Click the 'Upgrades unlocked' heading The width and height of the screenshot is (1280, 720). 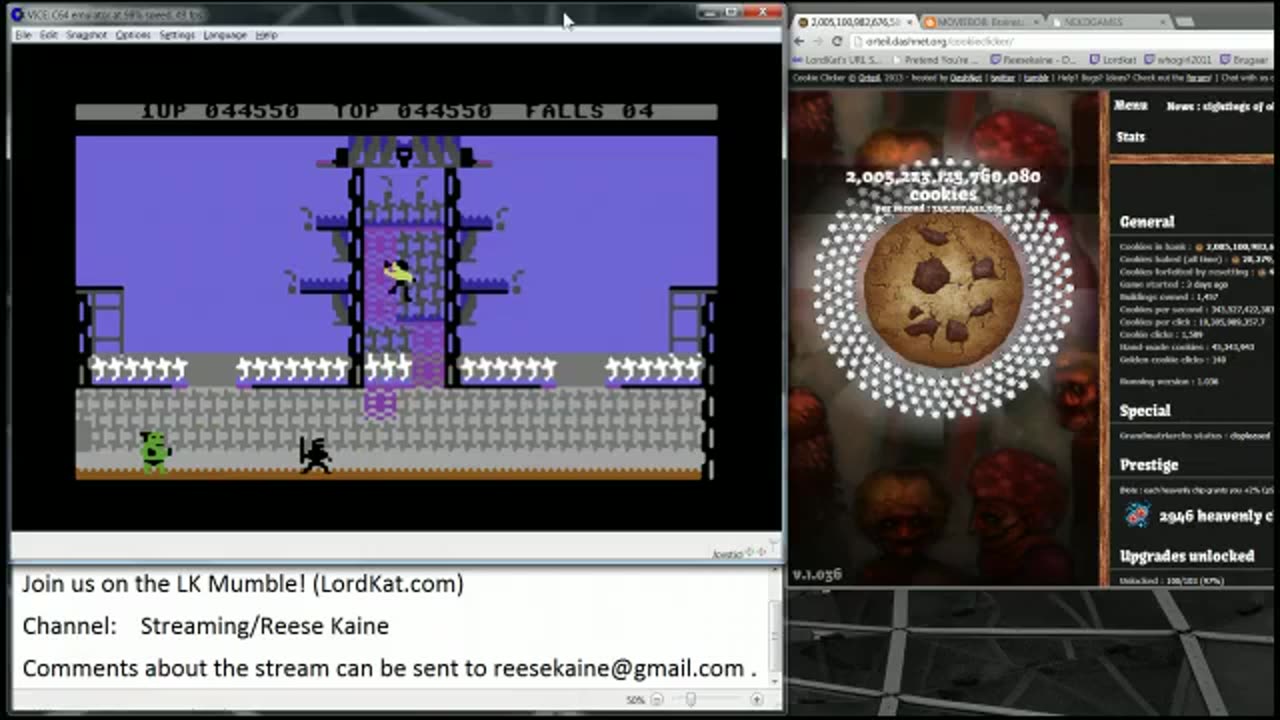tap(1187, 556)
